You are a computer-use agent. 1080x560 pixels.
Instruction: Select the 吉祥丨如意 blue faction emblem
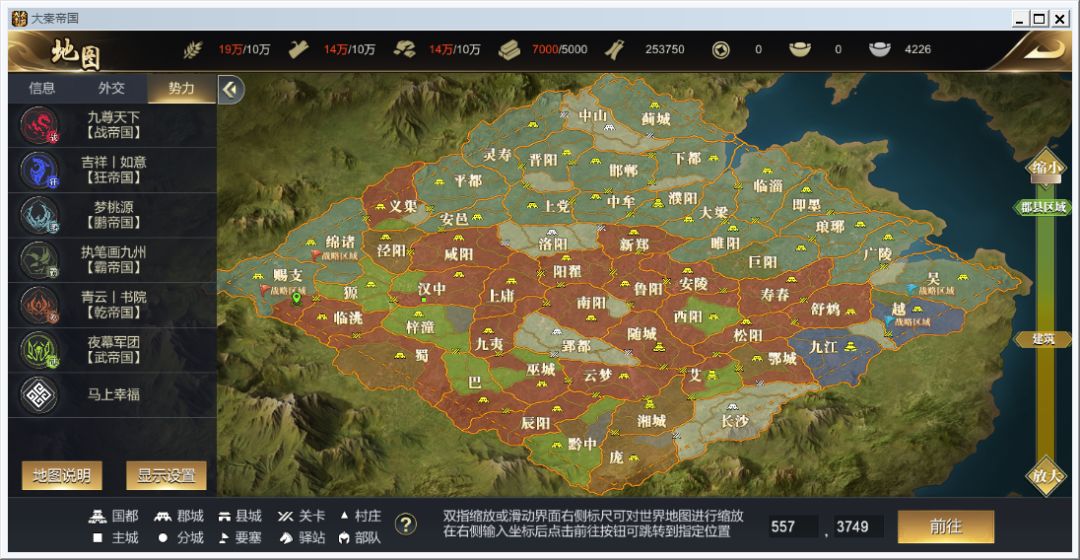(x=39, y=170)
